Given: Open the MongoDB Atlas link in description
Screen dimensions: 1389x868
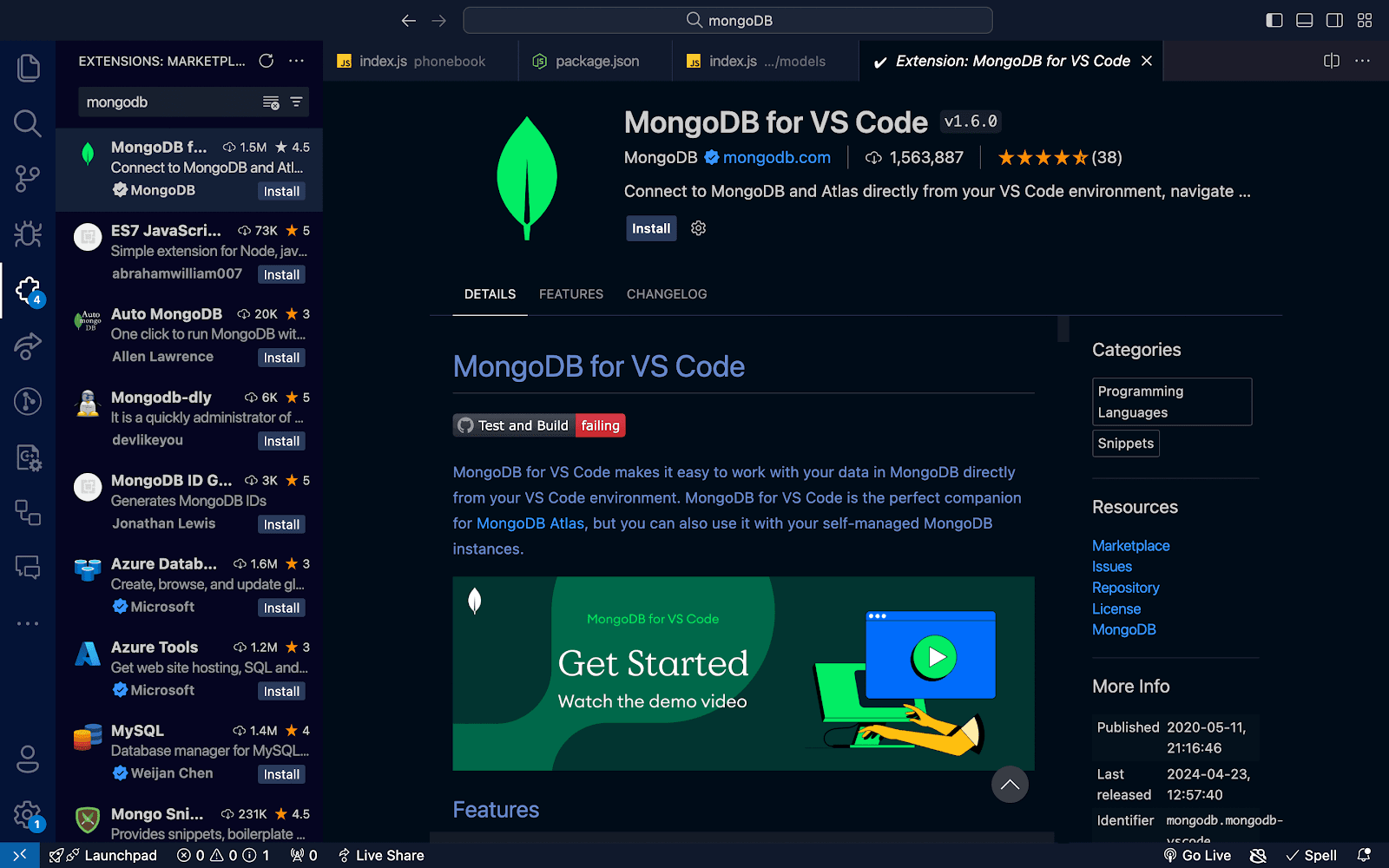Looking at the screenshot, I should pos(530,523).
